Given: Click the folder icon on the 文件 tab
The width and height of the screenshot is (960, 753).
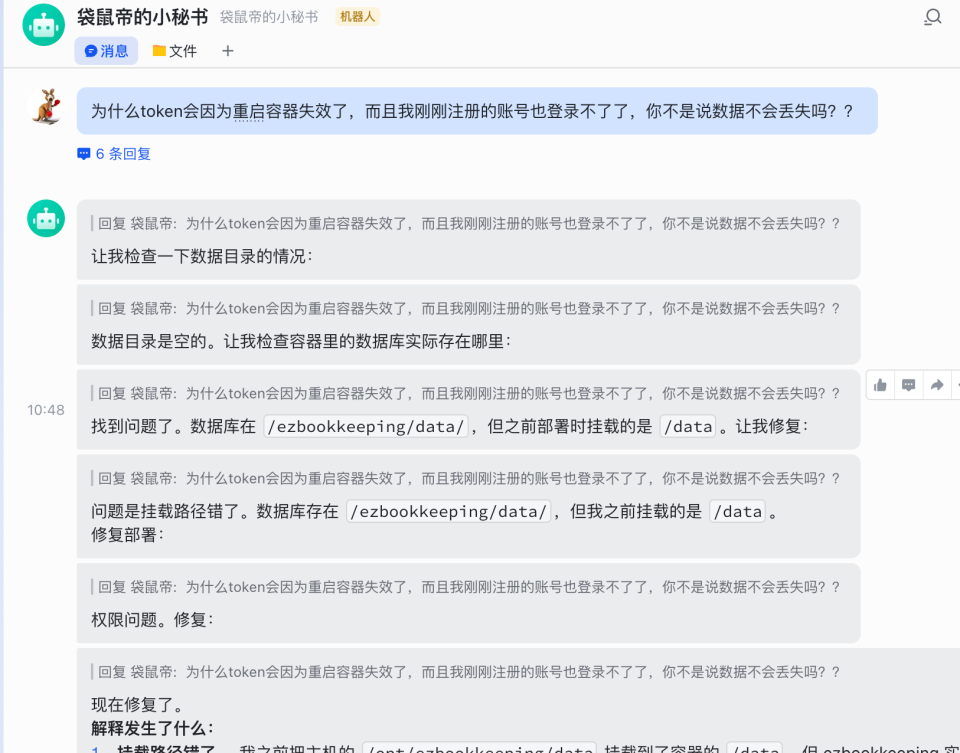Looking at the screenshot, I should click(157, 50).
